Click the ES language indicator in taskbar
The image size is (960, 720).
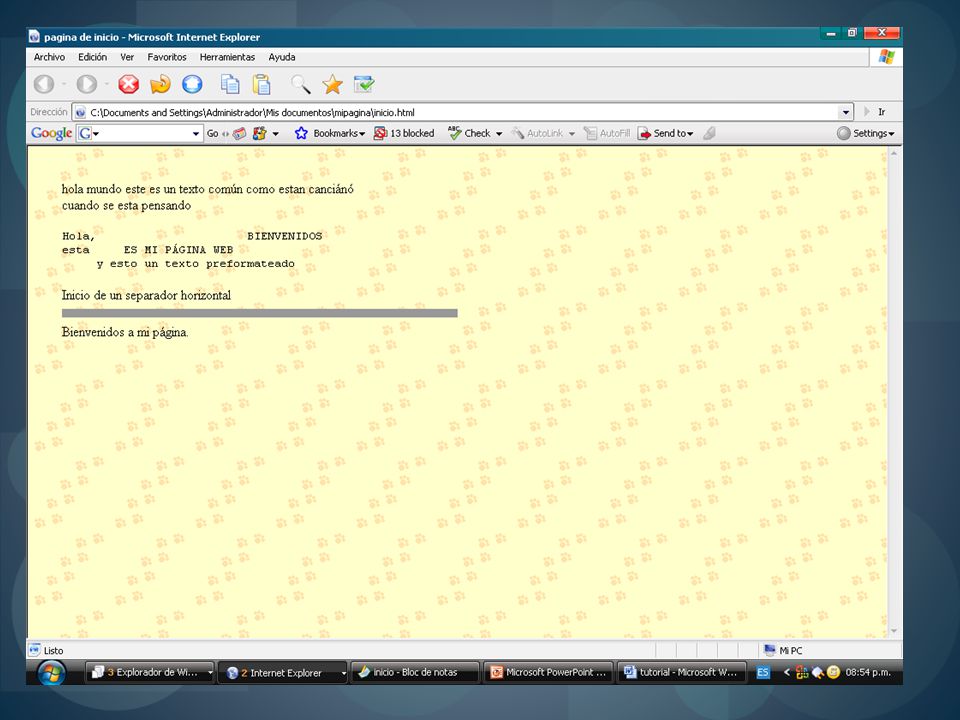coord(762,672)
